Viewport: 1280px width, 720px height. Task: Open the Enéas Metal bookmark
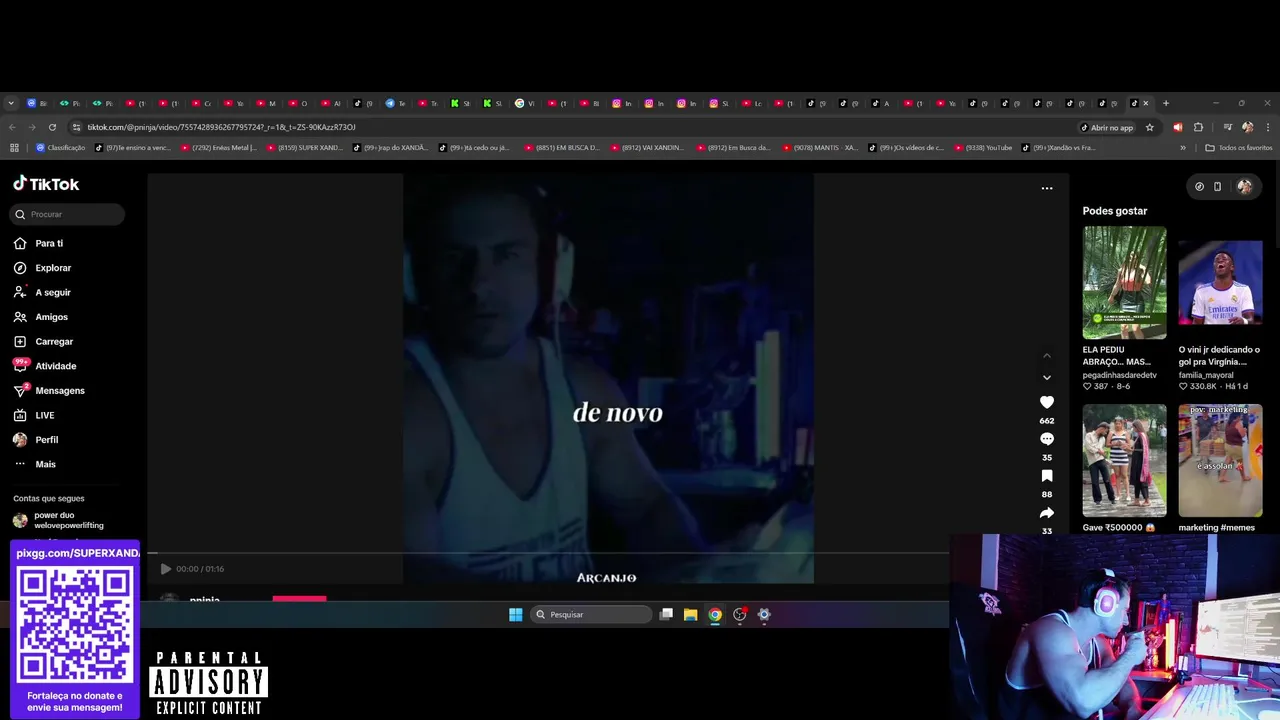pos(218,148)
